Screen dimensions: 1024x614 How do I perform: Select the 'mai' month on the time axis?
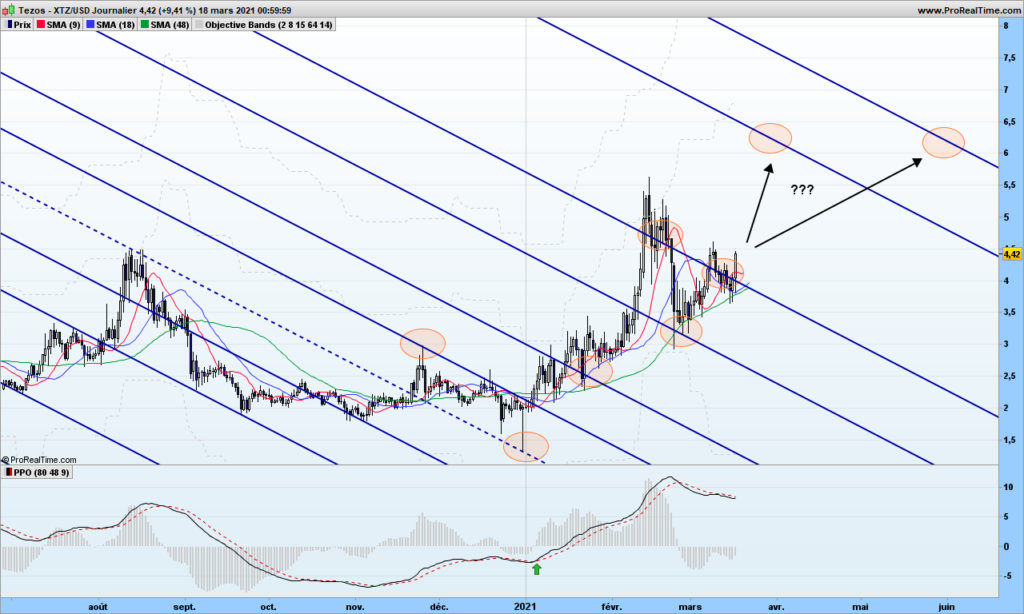tap(861, 607)
